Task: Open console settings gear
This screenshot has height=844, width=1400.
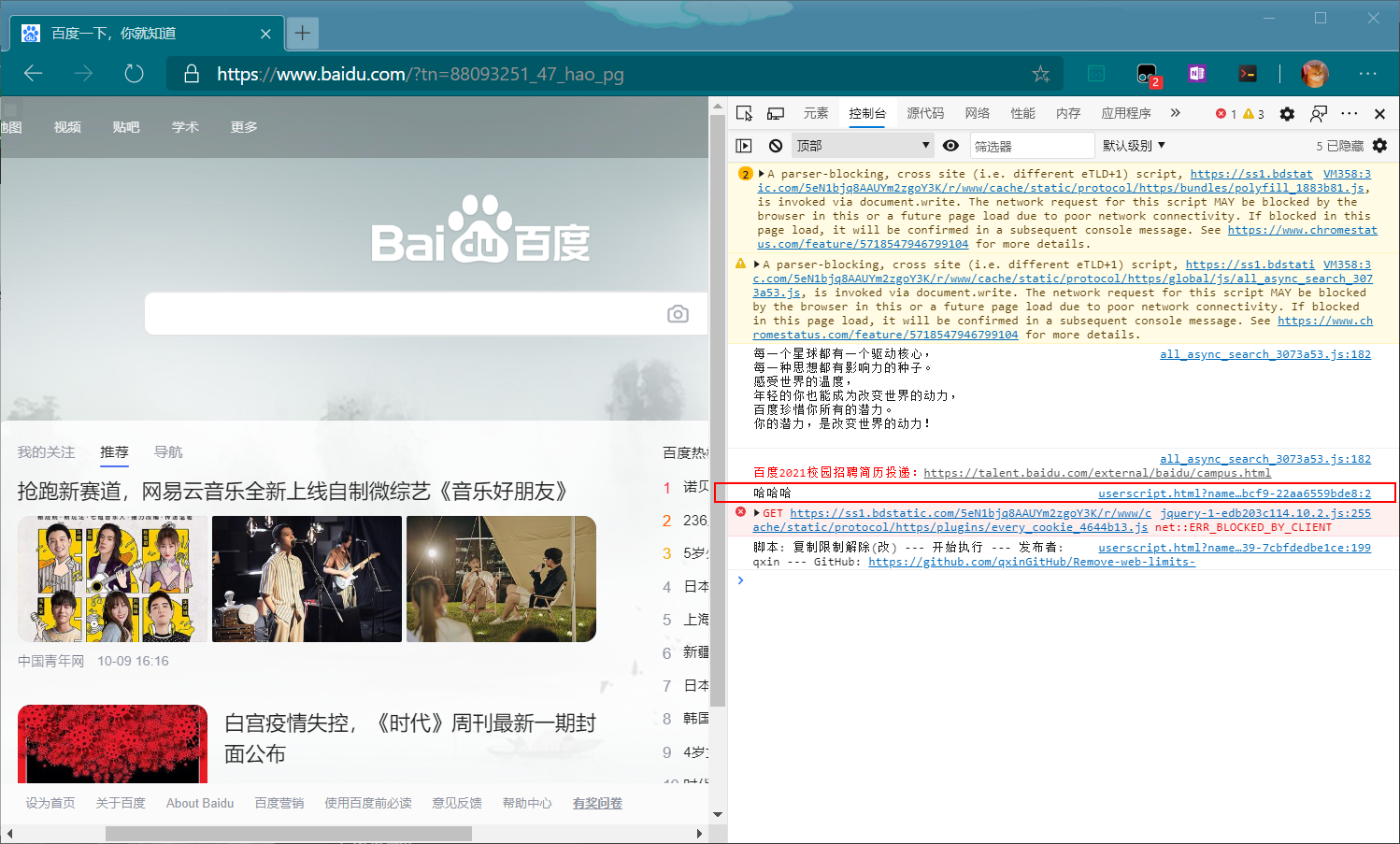Action: coord(1379,146)
